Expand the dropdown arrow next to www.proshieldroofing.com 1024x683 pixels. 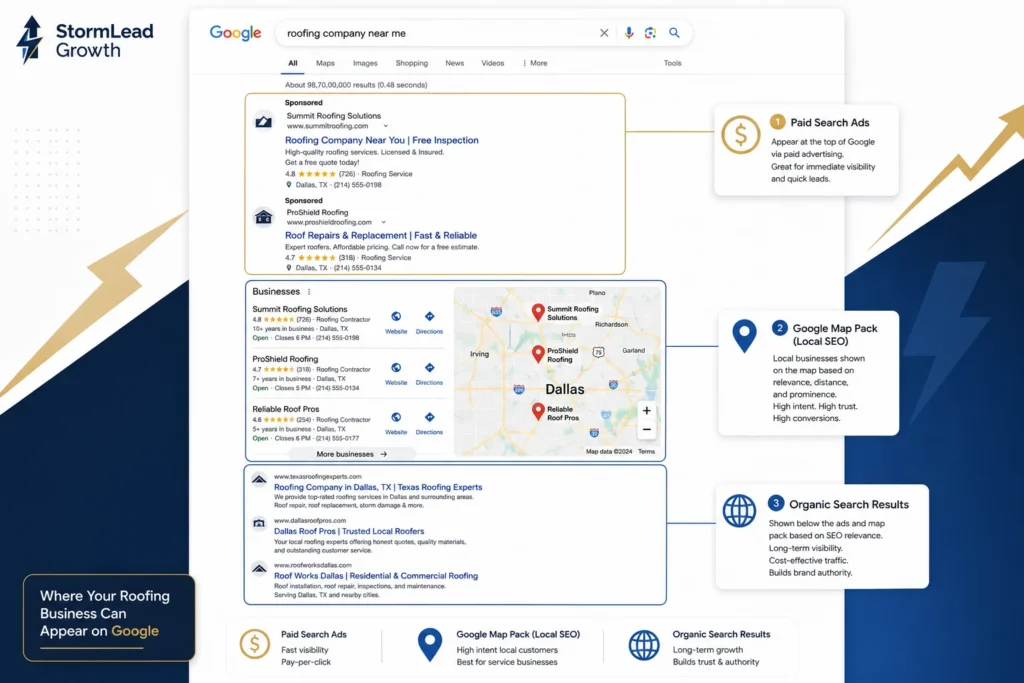click(x=383, y=222)
